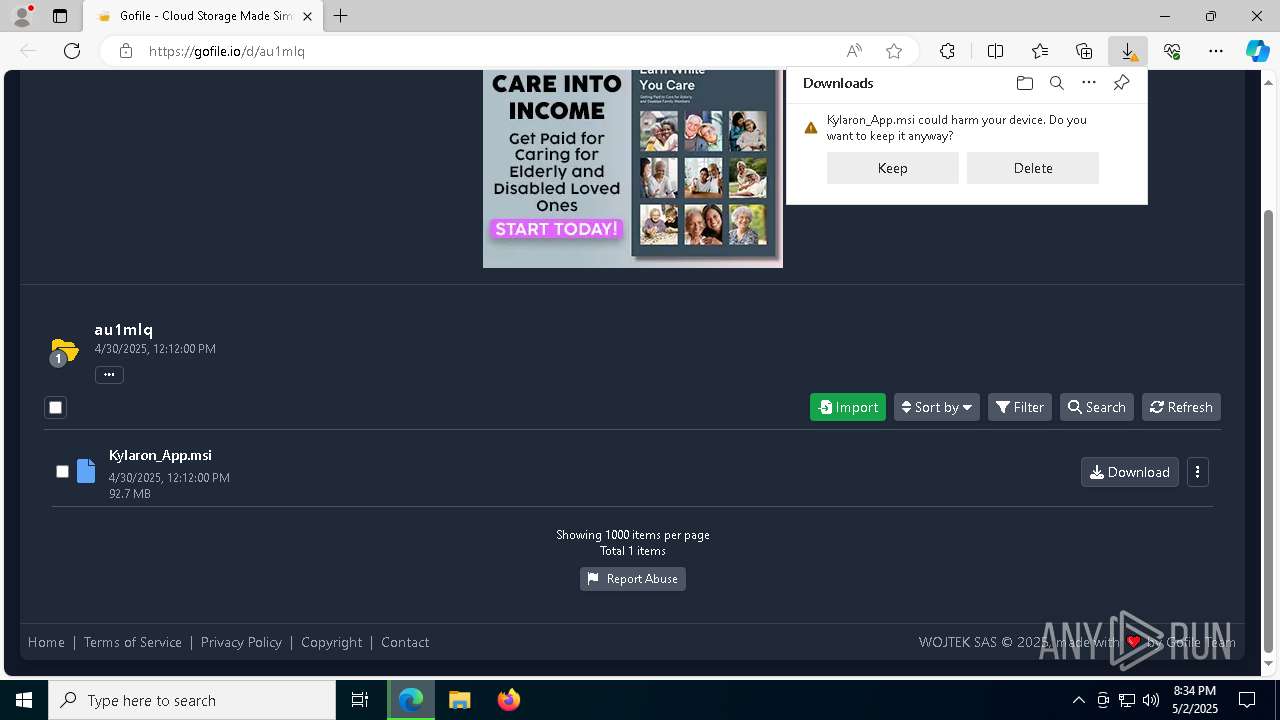Open the Copilot sidebar icon
The width and height of the screenshot is (1280, 720).
1257,51
